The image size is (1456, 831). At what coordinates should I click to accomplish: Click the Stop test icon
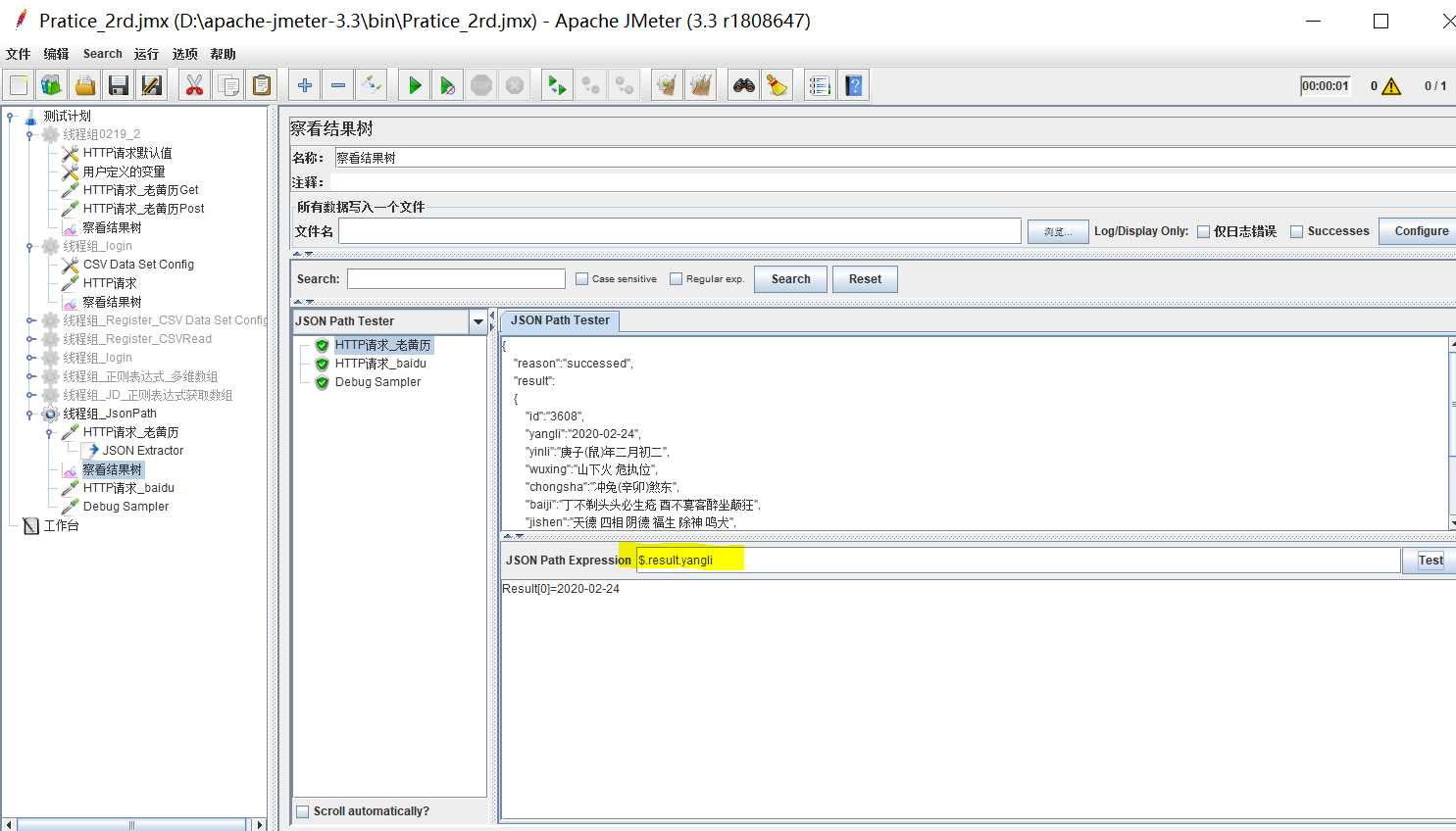click(x=481, y=86)
